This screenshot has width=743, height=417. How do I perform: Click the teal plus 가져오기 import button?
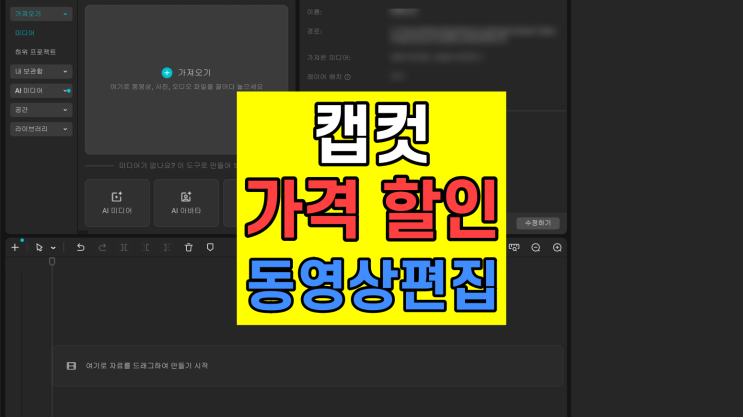click(x=186, y=73)
